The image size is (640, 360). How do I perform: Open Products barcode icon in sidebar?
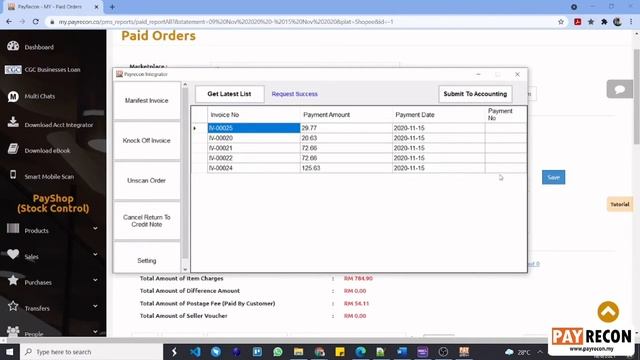tap(13, 228)
